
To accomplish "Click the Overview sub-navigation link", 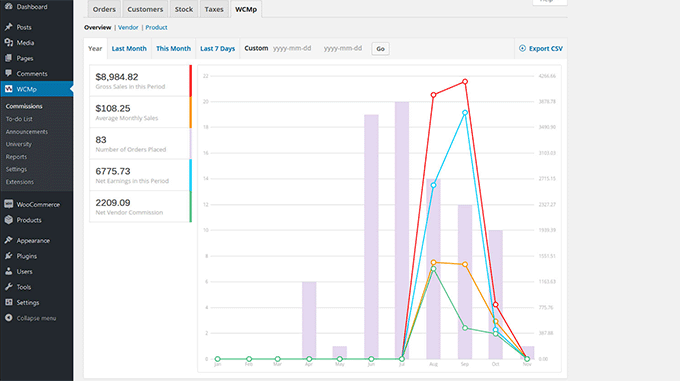I will click(x=98, y=27).
